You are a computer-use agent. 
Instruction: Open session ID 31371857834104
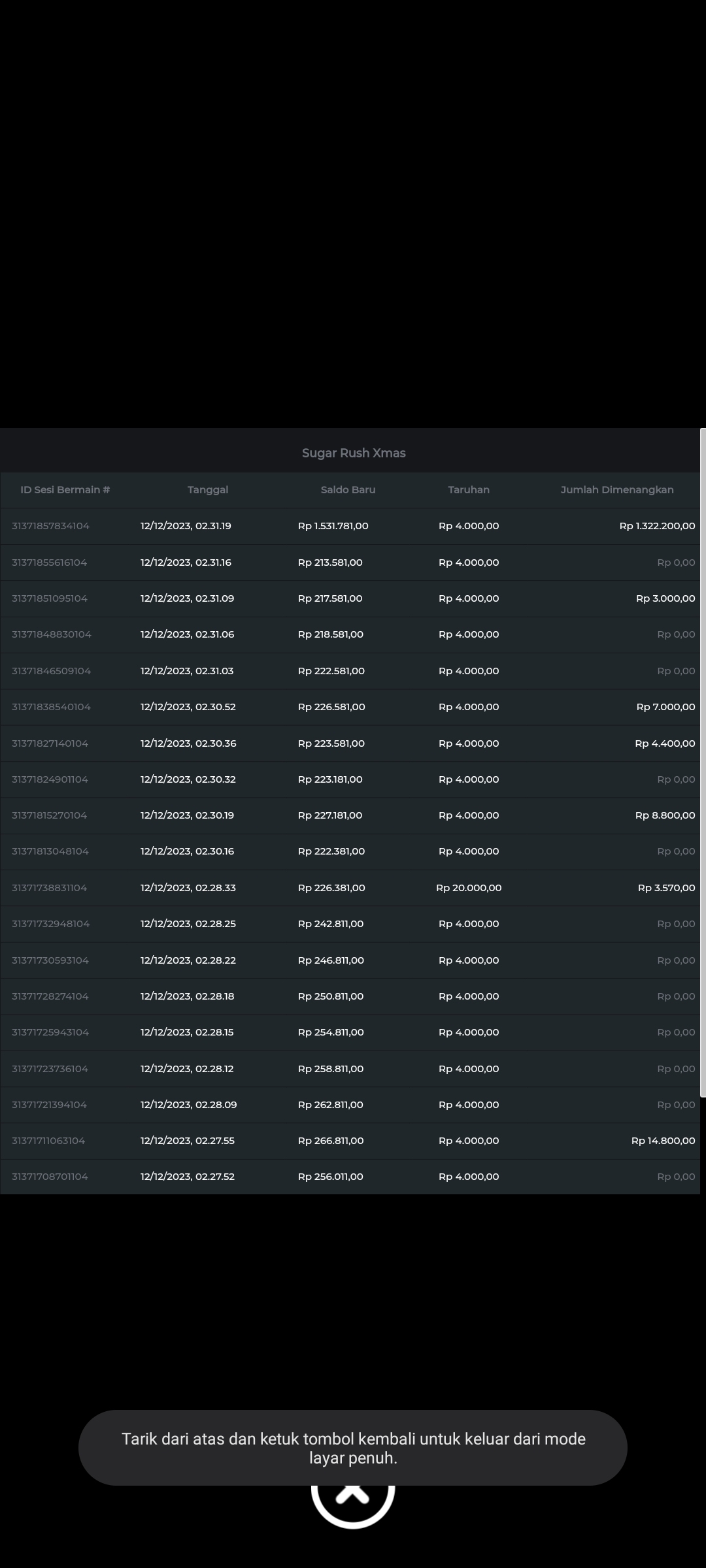coord(50,526)
